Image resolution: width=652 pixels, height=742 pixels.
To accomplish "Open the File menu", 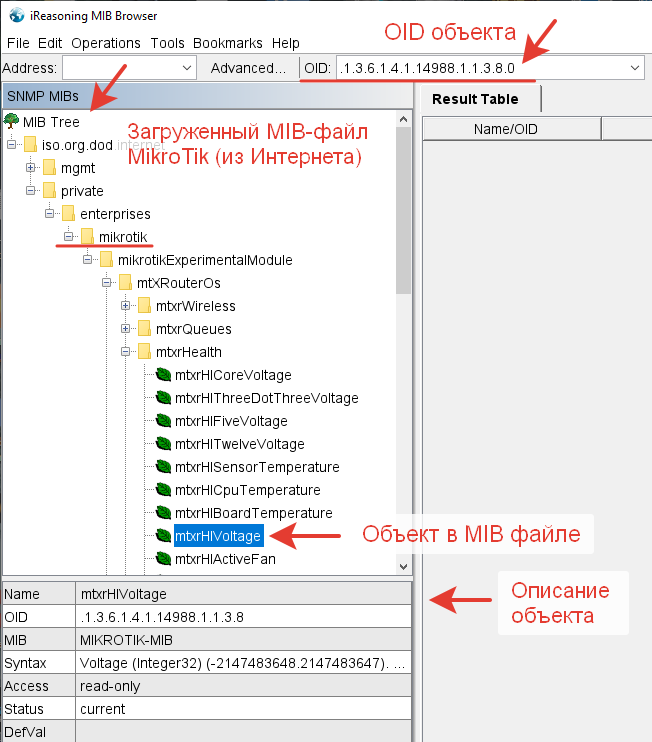I will pyautogui.click(x=18, y=43).
